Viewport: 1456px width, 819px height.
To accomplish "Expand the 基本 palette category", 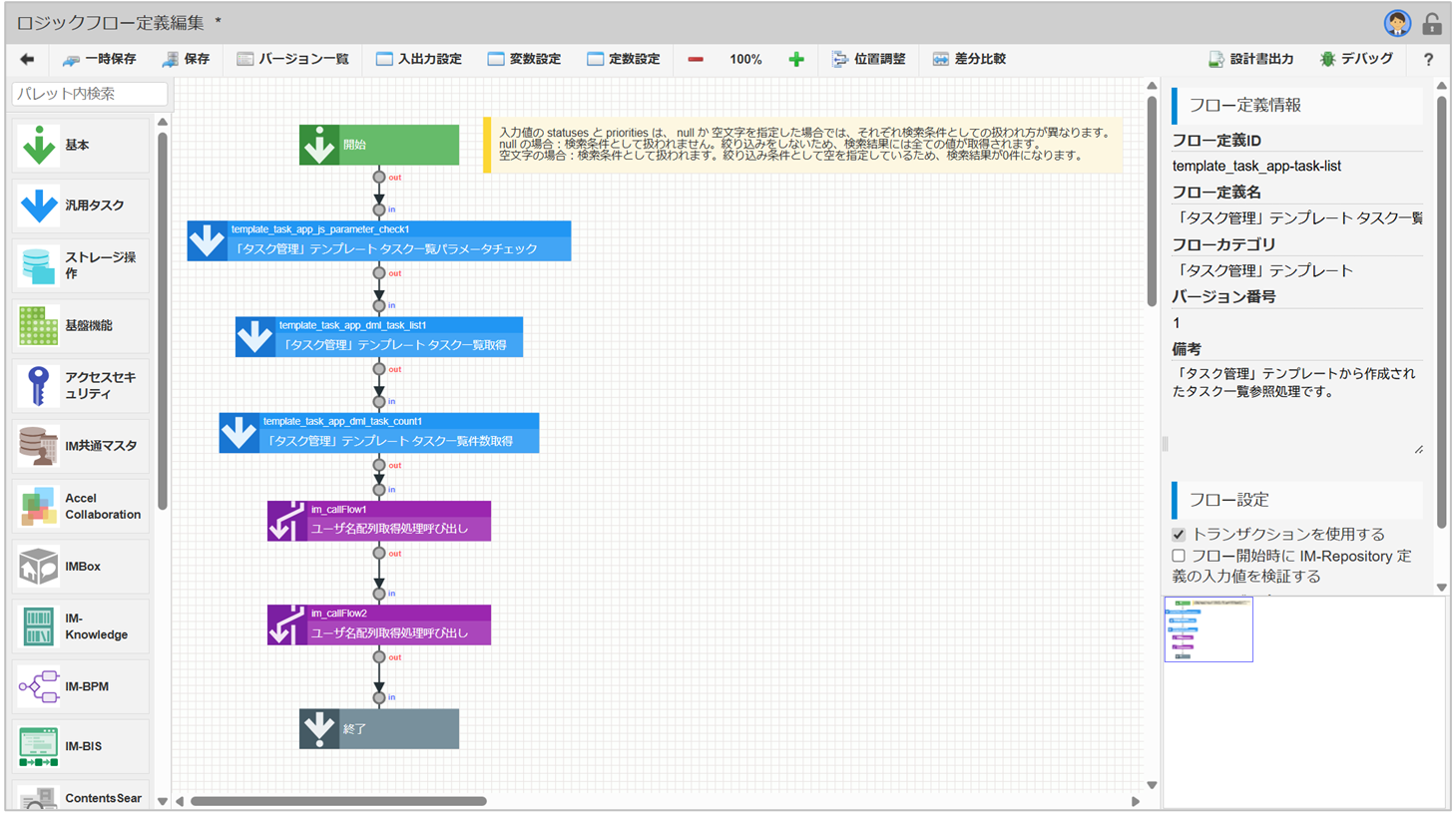I will tap(81, 146).
